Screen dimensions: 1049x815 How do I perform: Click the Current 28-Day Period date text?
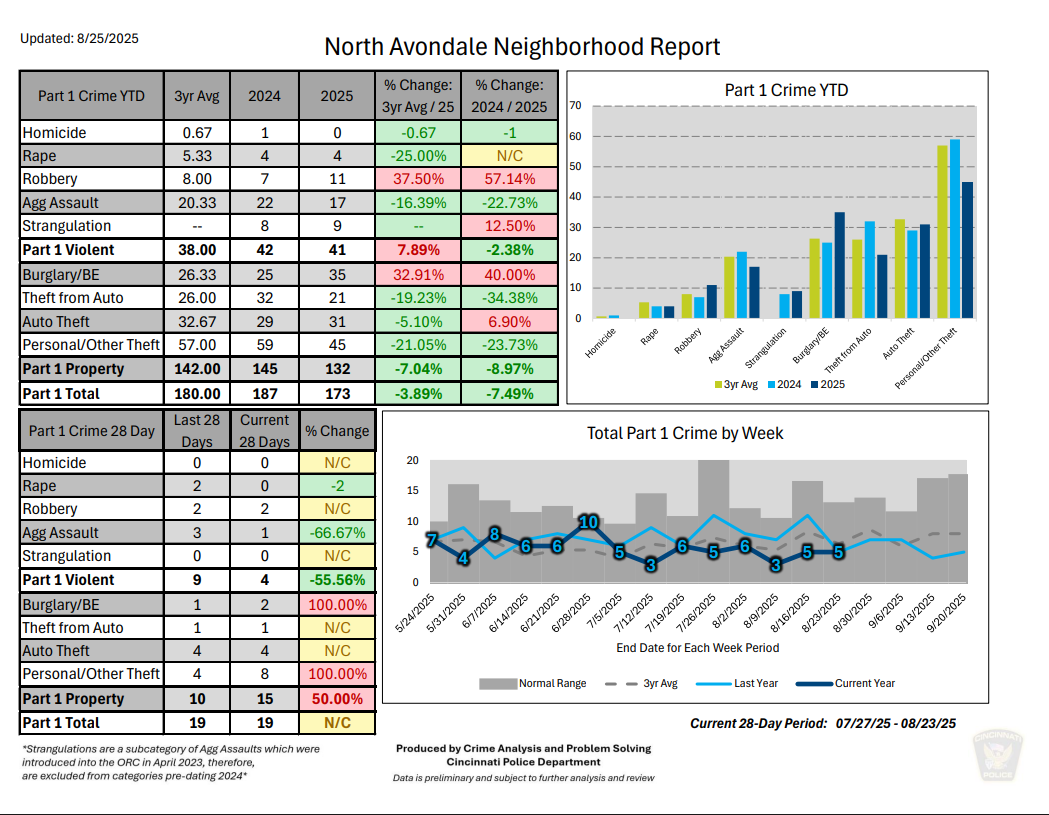824,723
